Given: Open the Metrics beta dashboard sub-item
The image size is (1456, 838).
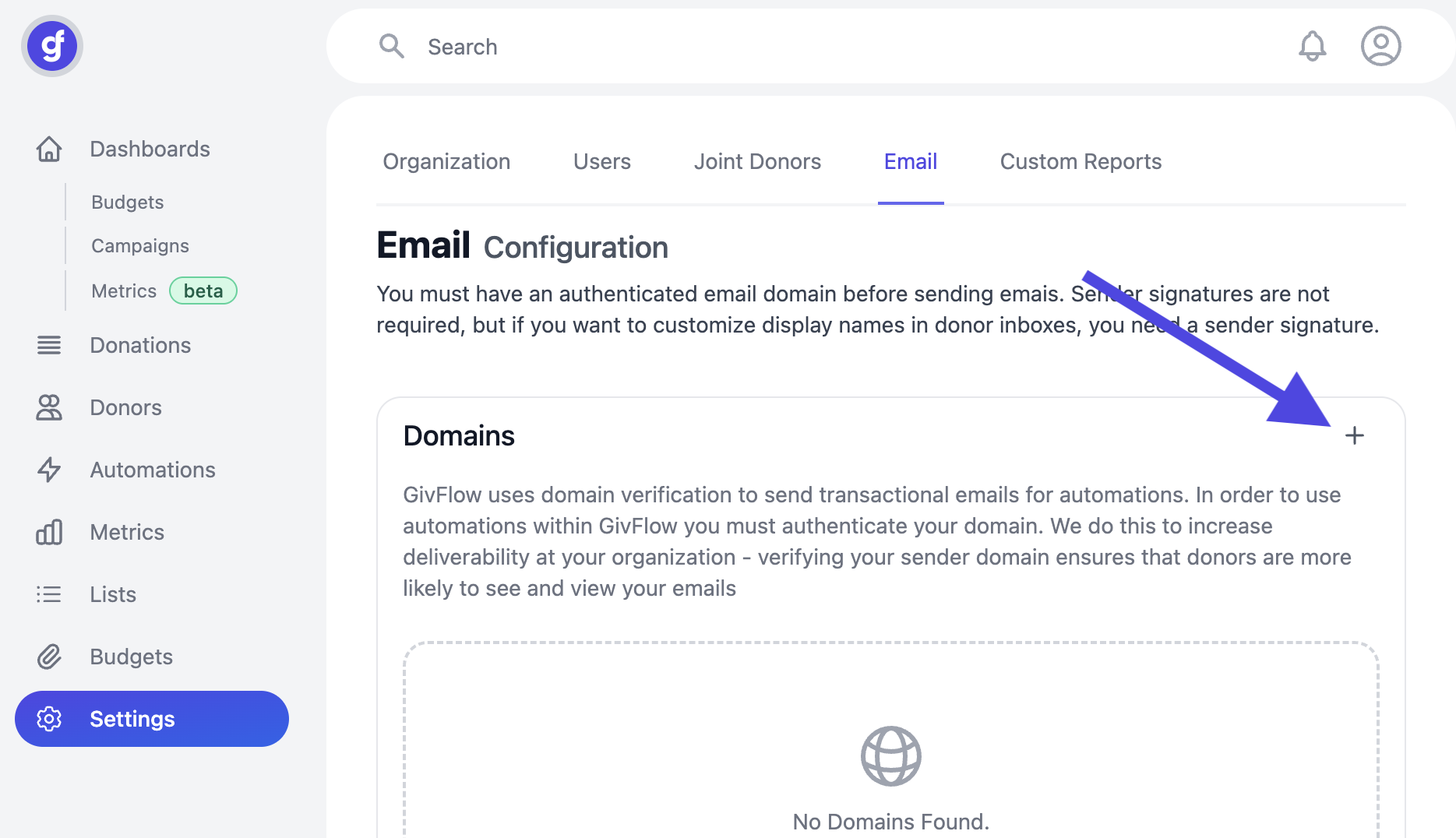Looking at the screenshot, I should pyautogui.click(x=124, y=291).
